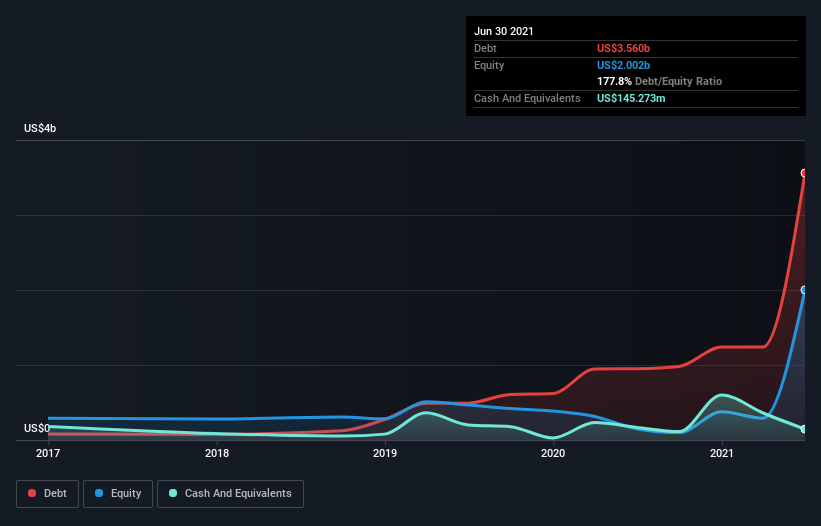The height and width of the screenshot is (526, 821).
Task: Toggle the Cash And Equivalents legend button
Action: click(230, 494)
